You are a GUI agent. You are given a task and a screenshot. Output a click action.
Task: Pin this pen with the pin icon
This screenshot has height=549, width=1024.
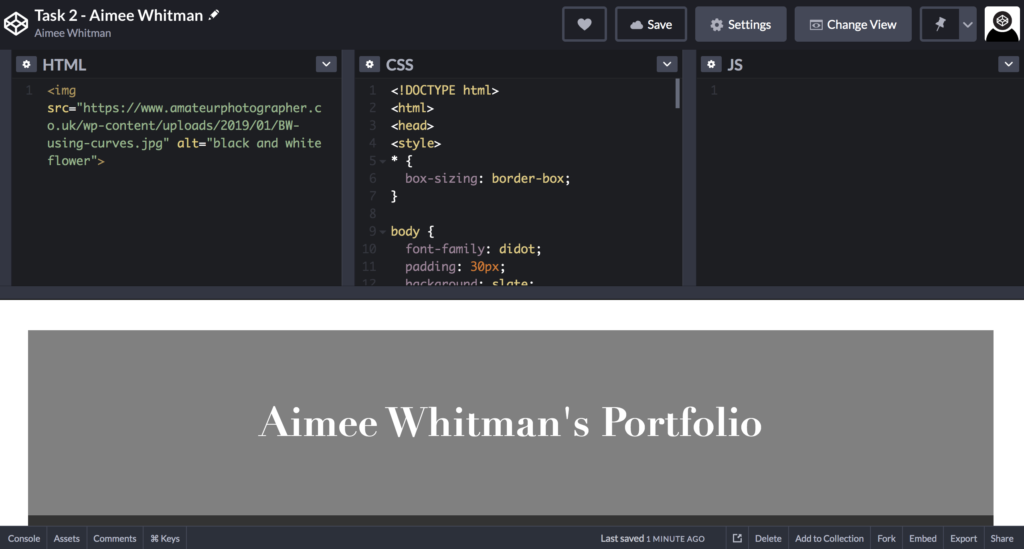click(939, 24)
